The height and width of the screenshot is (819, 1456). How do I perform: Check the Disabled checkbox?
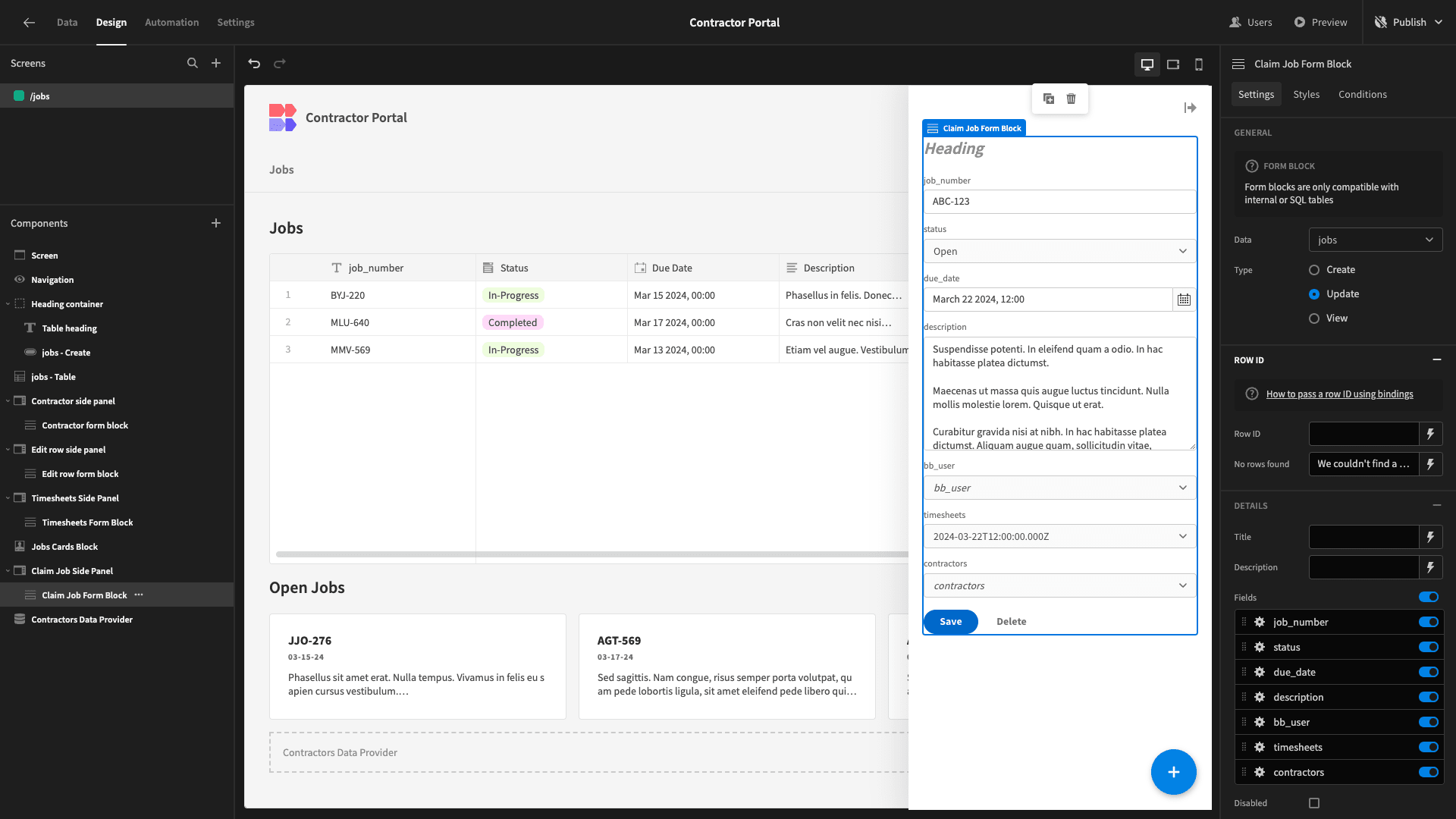[1314, 803]
